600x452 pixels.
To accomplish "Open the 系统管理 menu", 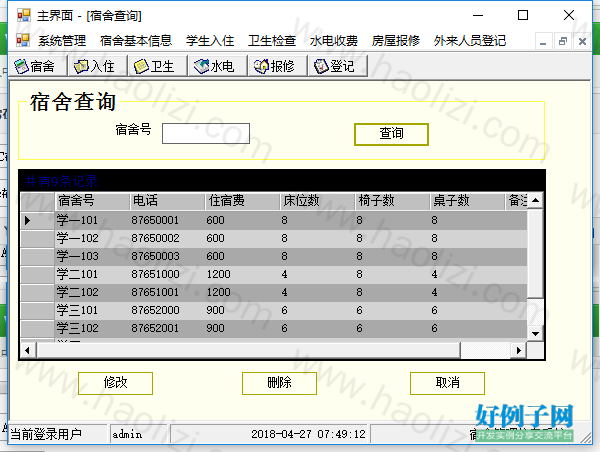I will click(62, 41).
